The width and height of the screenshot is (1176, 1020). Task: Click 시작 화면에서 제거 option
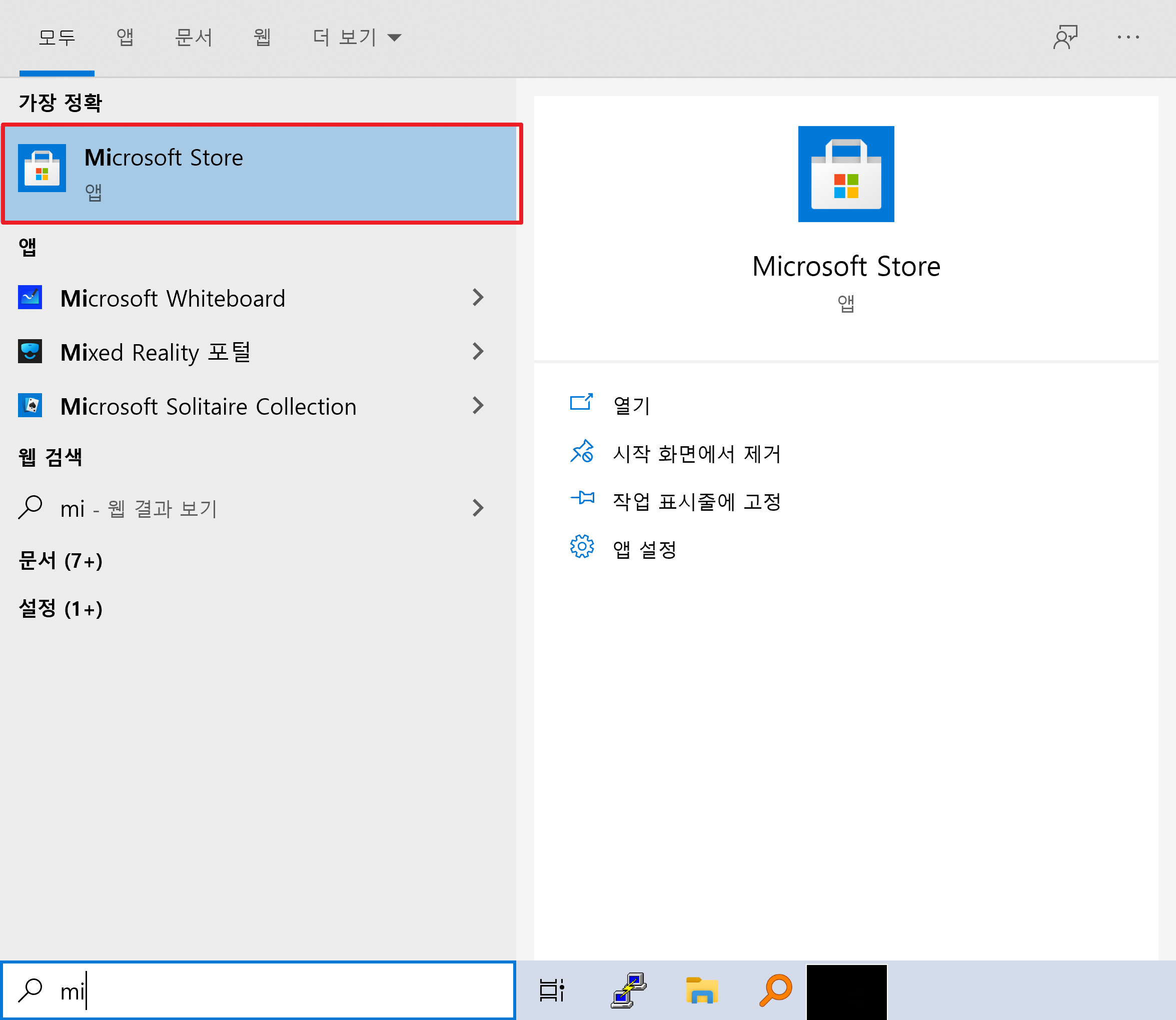(x=696, y=454)
